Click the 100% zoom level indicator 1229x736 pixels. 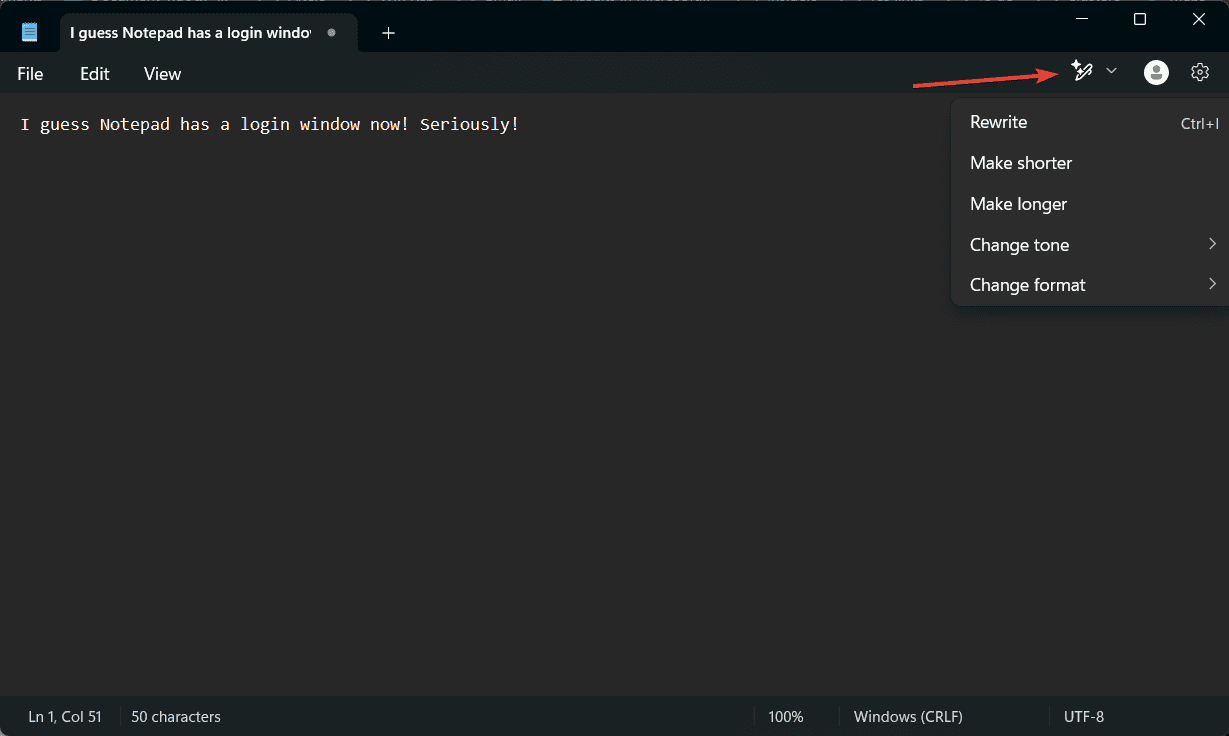tap(786, 716)
